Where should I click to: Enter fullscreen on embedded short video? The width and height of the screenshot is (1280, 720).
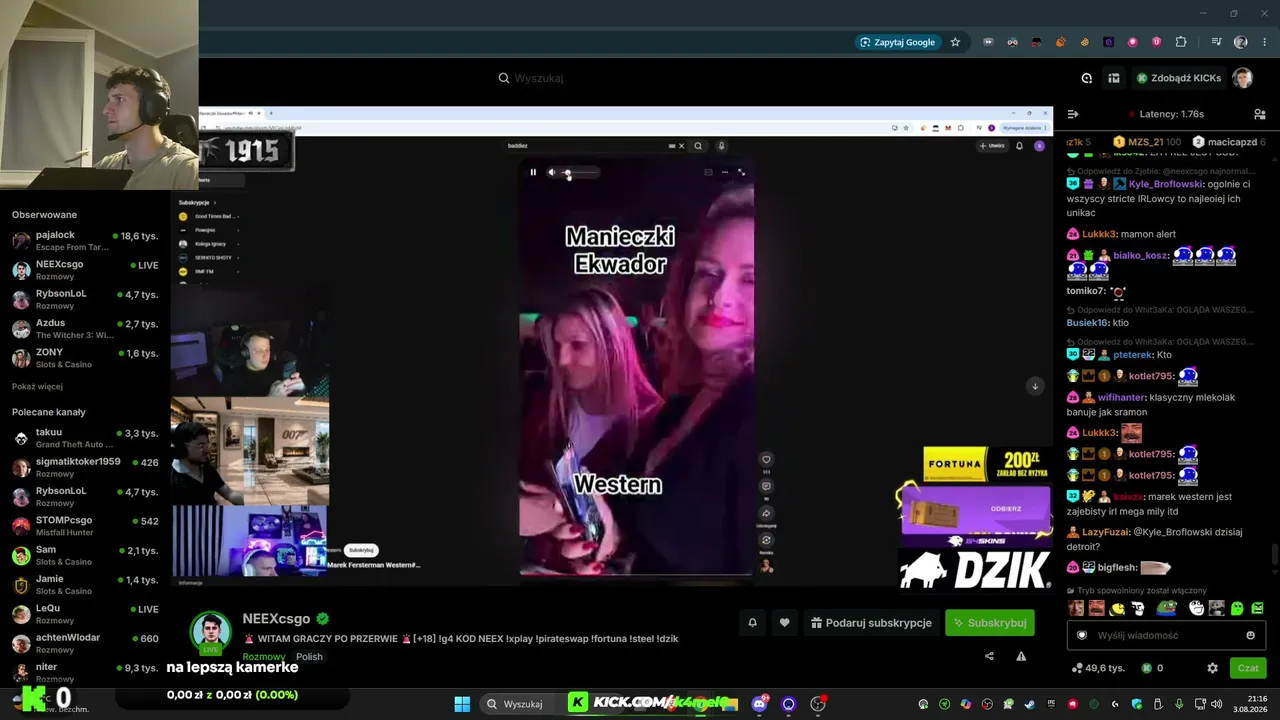741,172
